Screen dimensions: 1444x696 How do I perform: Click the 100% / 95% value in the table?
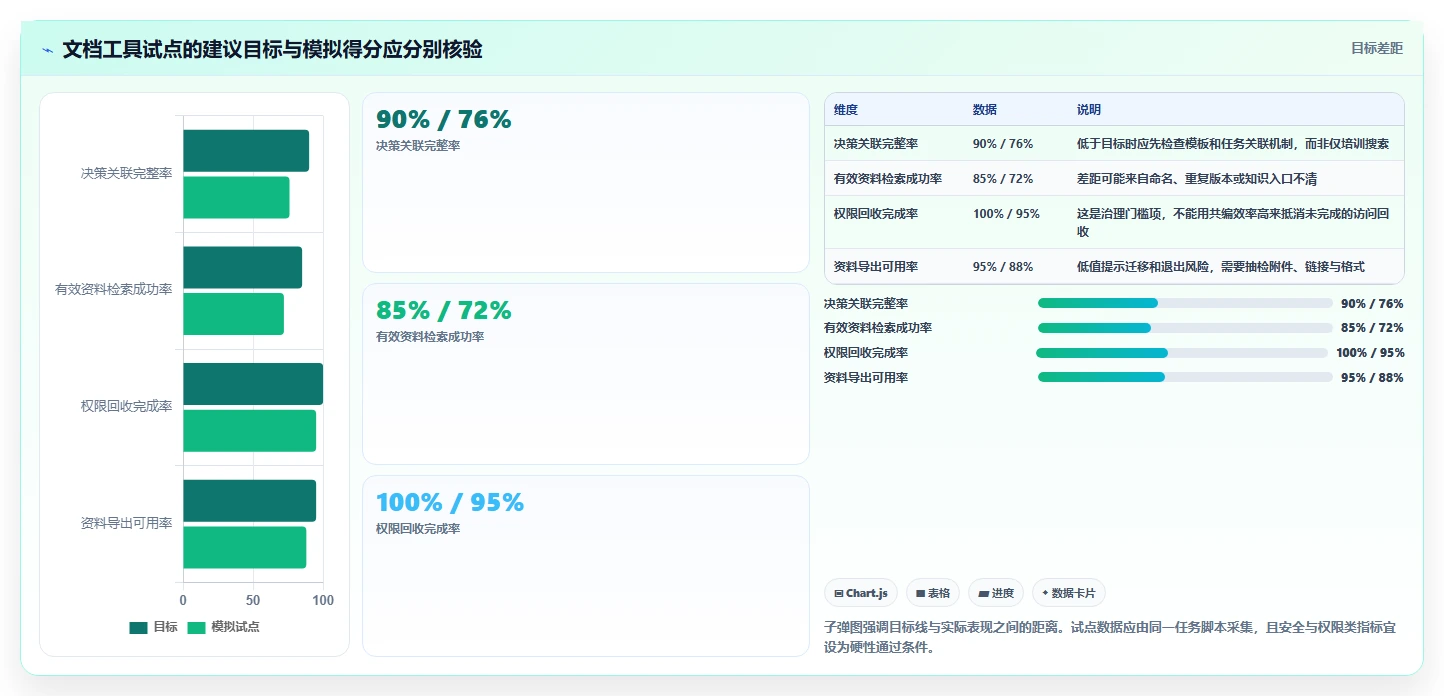(x=1006, y=214)
